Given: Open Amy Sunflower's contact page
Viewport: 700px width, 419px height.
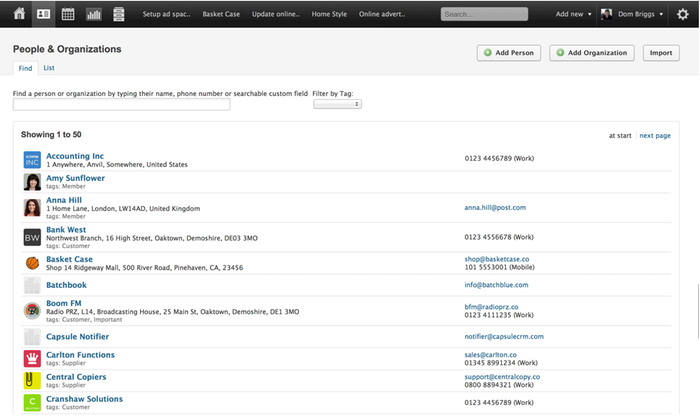Looking at the screenshot, I should 75,178.
